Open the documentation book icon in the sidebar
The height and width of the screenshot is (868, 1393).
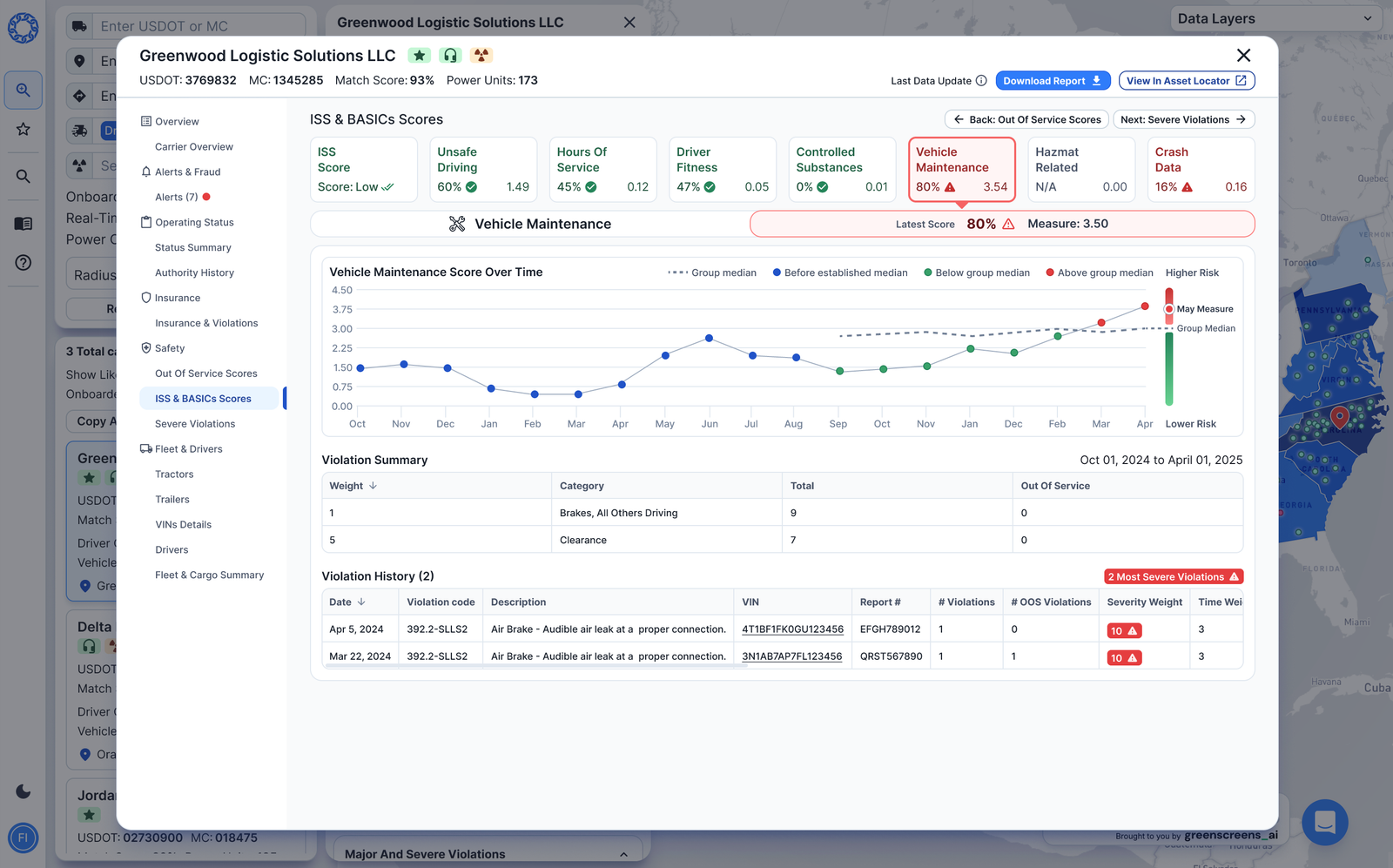click(23, 223)
